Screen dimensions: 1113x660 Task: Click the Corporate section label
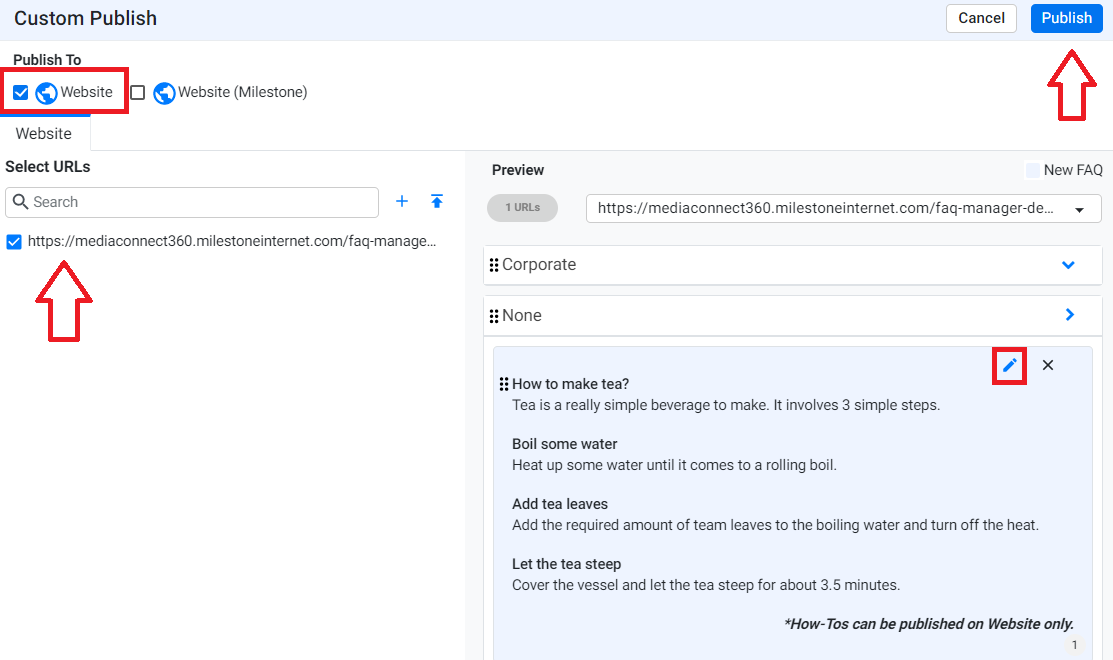(539, 265)
